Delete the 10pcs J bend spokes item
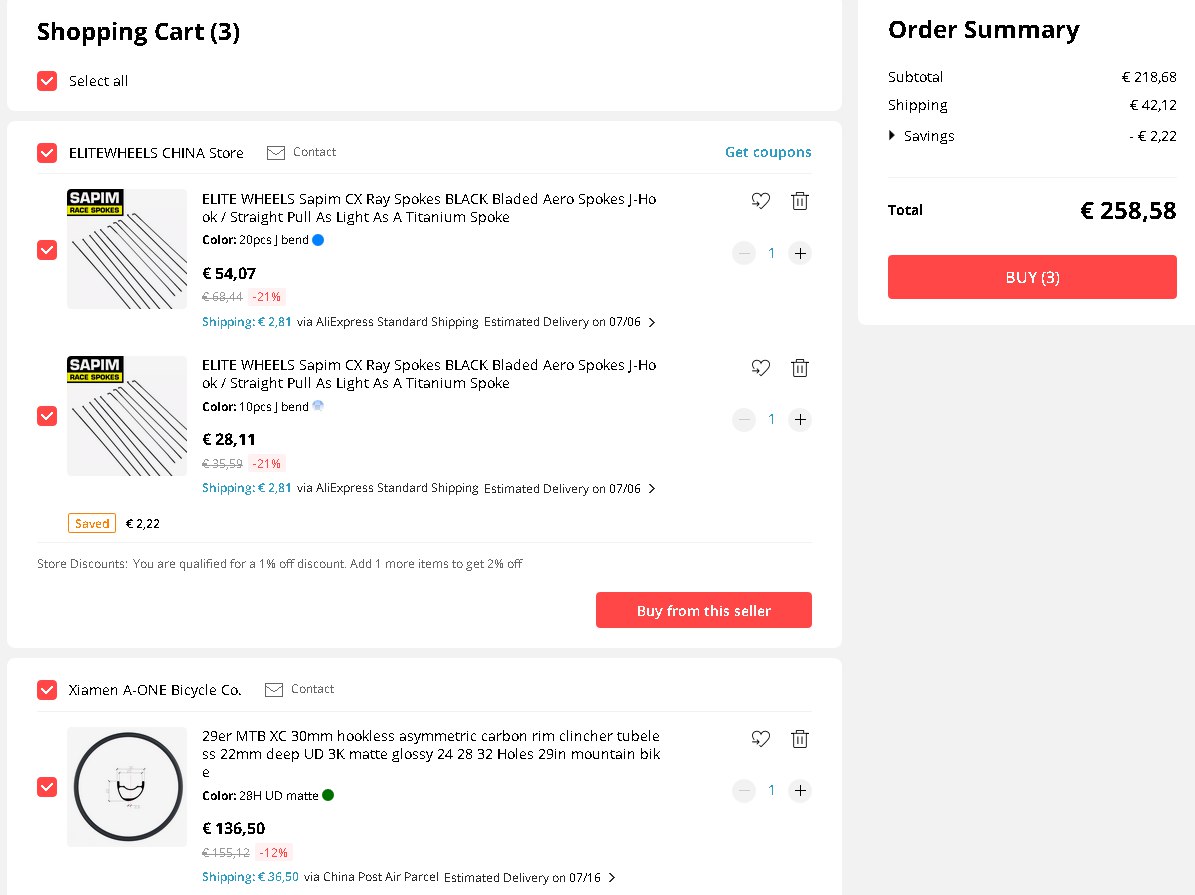The width and height of the screenshot is (1195, 895). (x=799, y=368)
